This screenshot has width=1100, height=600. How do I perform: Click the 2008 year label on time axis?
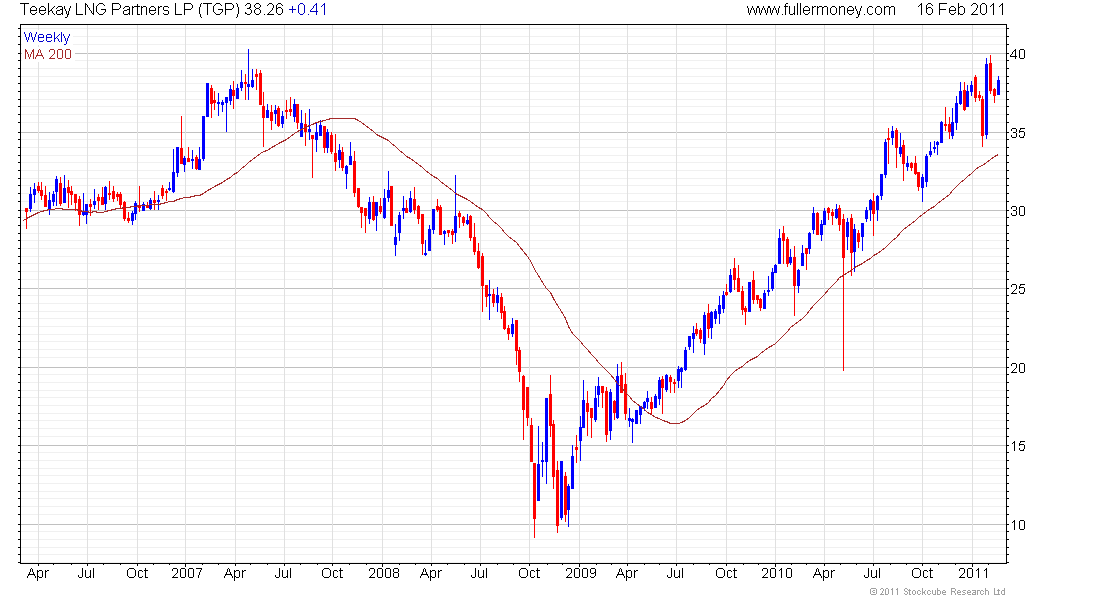coord(384,573)
